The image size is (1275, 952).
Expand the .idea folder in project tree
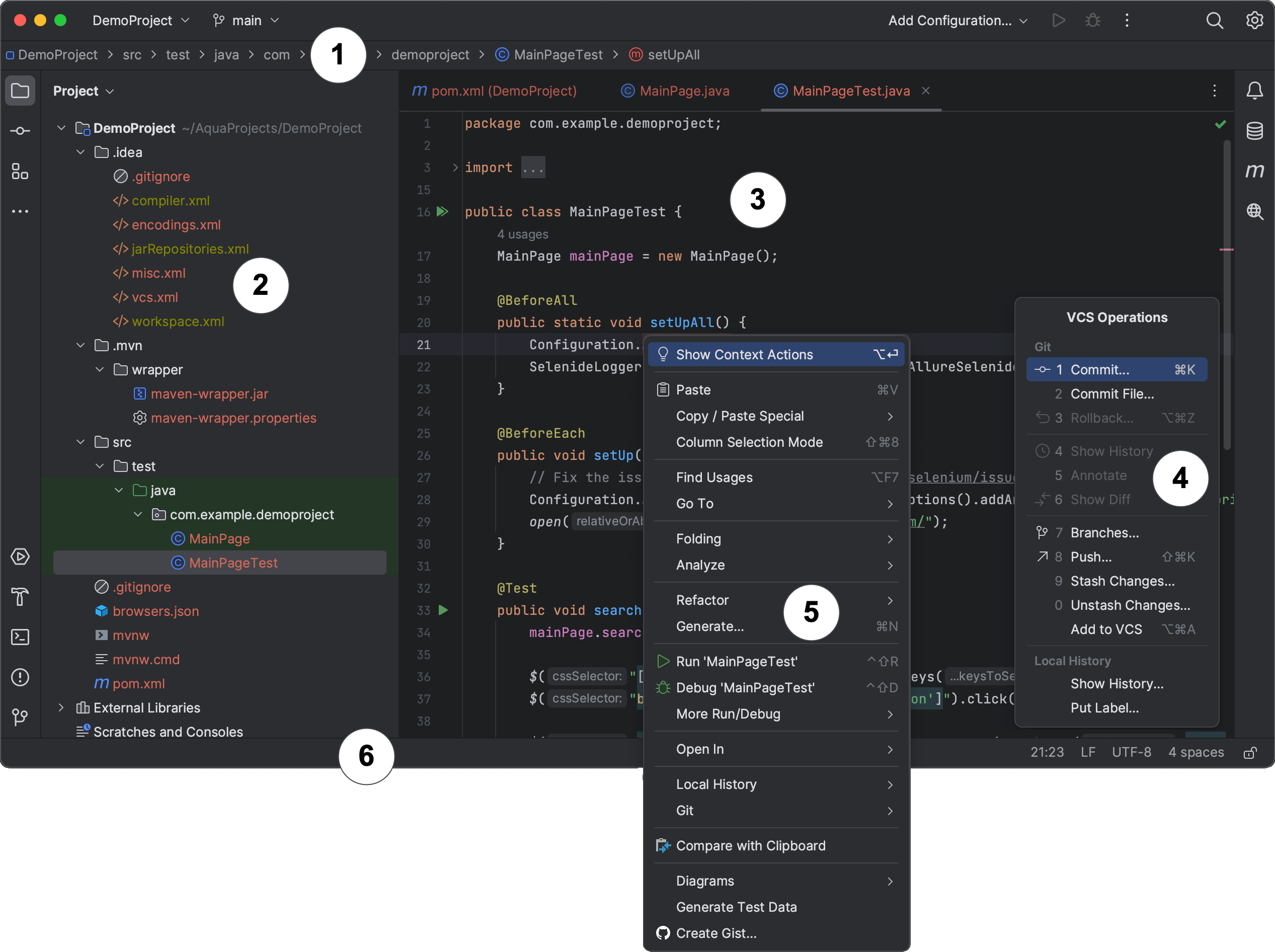coord(81,151)
